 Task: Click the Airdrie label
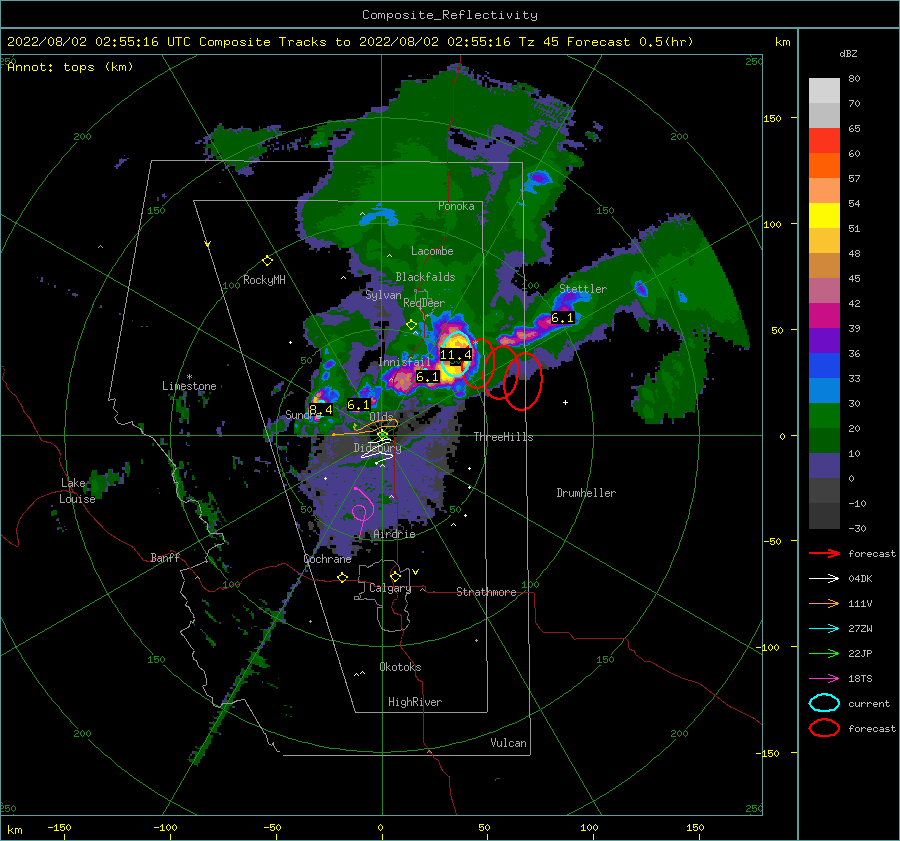(394, 534)
